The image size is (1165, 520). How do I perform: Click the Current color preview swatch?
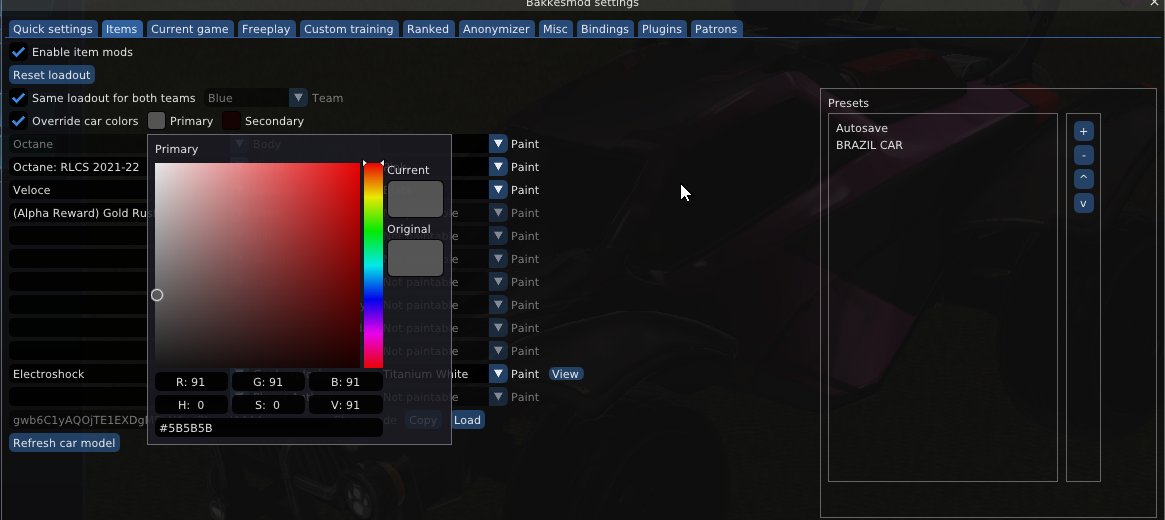415,199
